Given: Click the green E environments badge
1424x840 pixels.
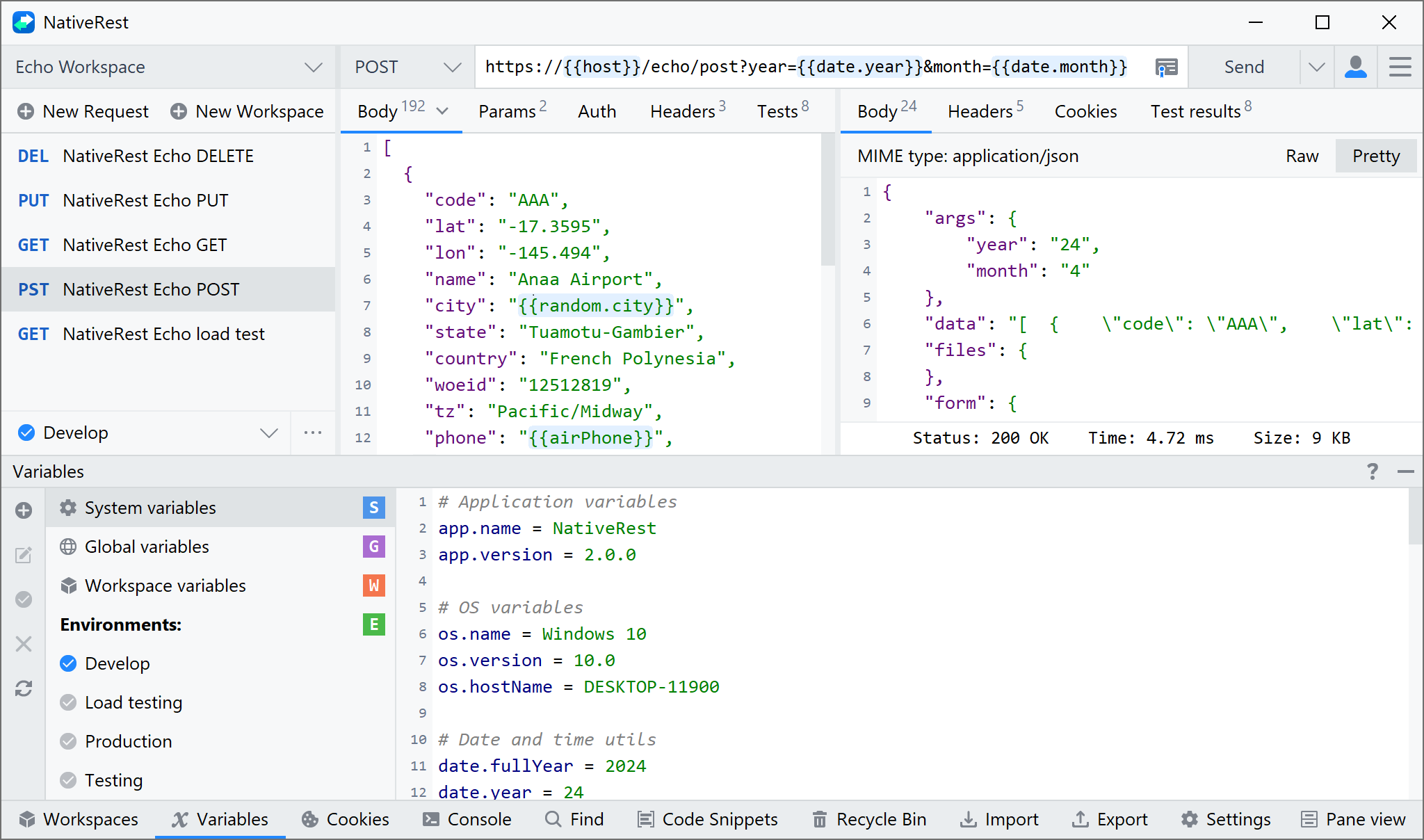Looking at the screenshot, I should pyautogui.click(x=374, y=624).
